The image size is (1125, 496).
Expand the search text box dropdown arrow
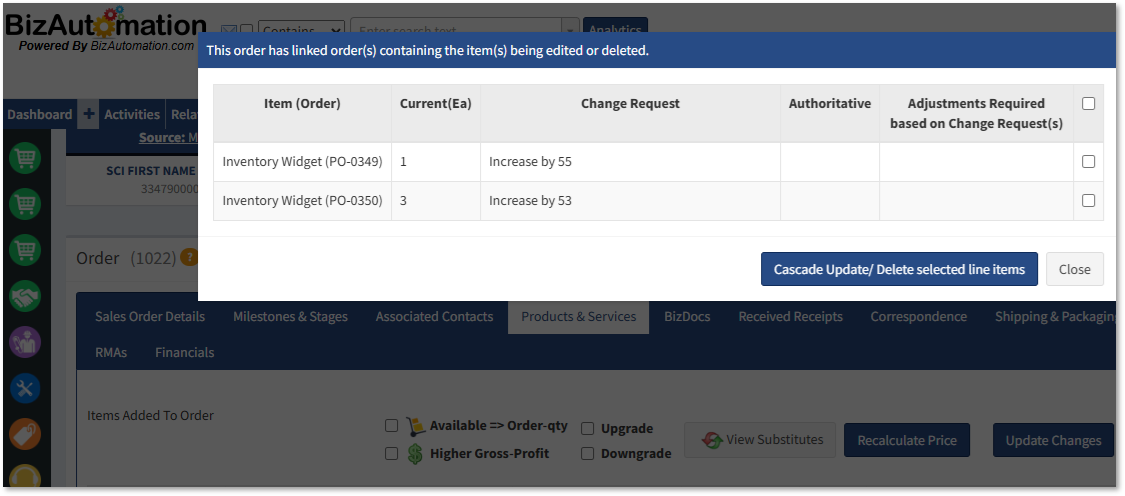tap(570, 30)
